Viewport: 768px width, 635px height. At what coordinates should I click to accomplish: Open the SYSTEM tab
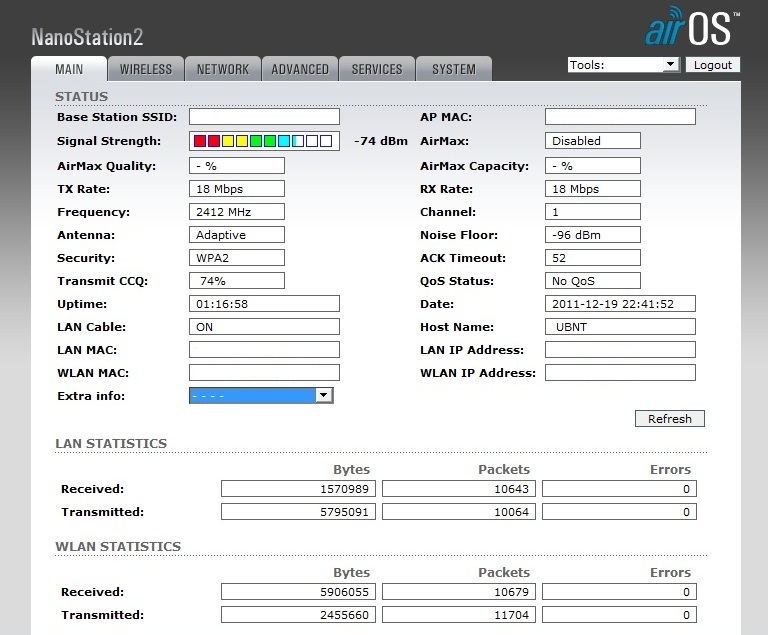(454, 69)
